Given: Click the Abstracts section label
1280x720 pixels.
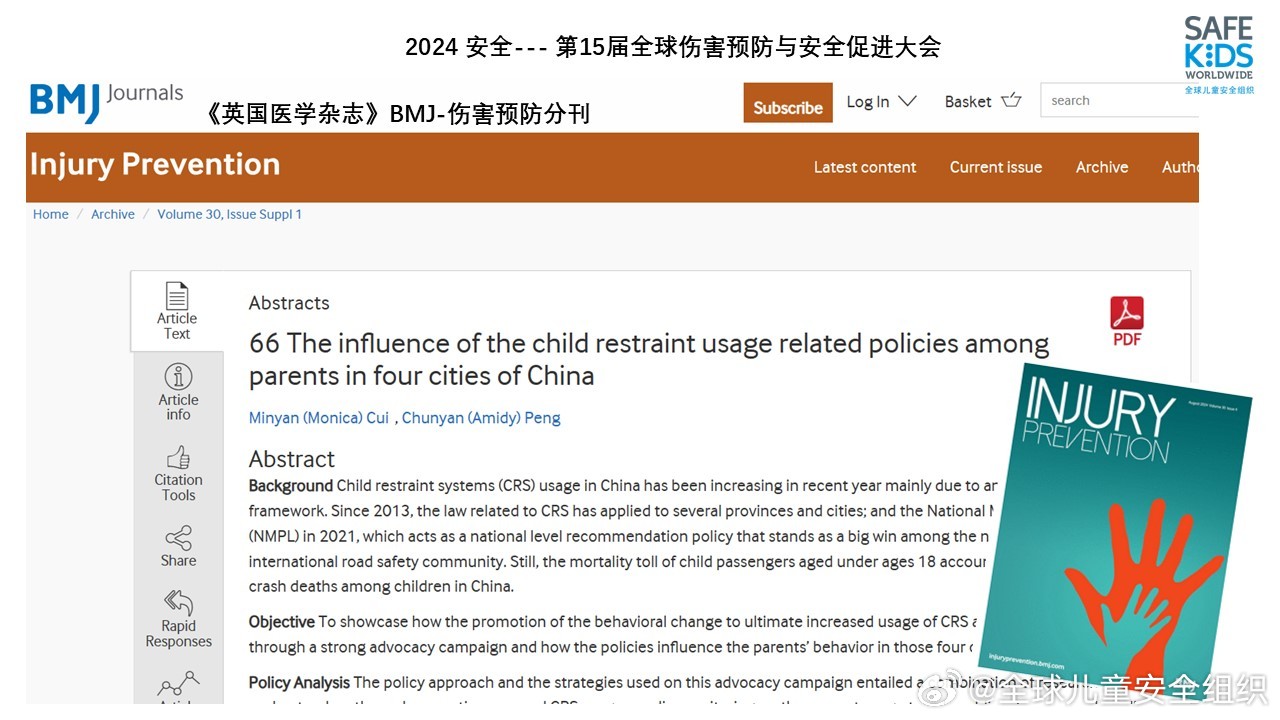Looking at the screenshot, I should [x=289, y=303].
